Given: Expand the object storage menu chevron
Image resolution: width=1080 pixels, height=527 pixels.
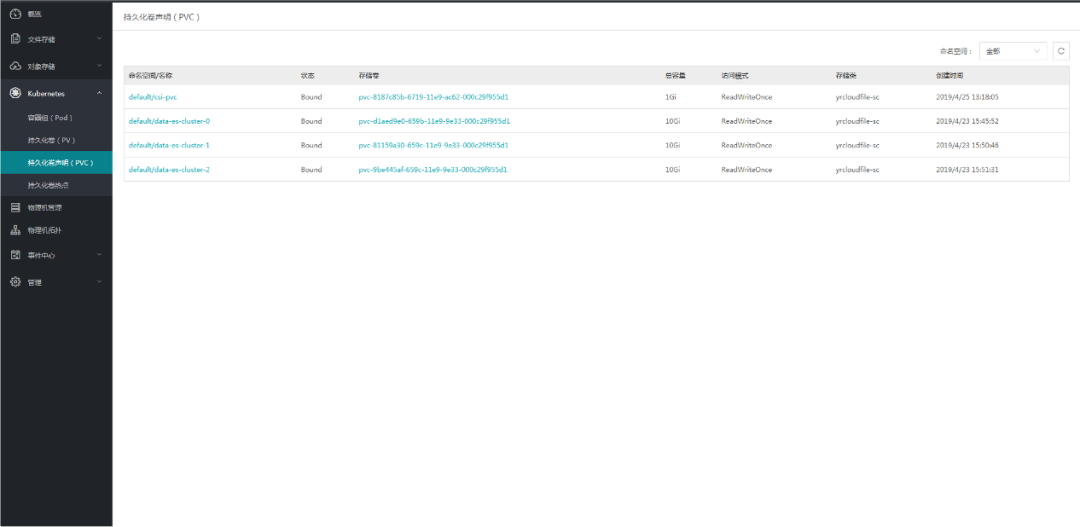Looking at the screenshot, I should 99,66.
